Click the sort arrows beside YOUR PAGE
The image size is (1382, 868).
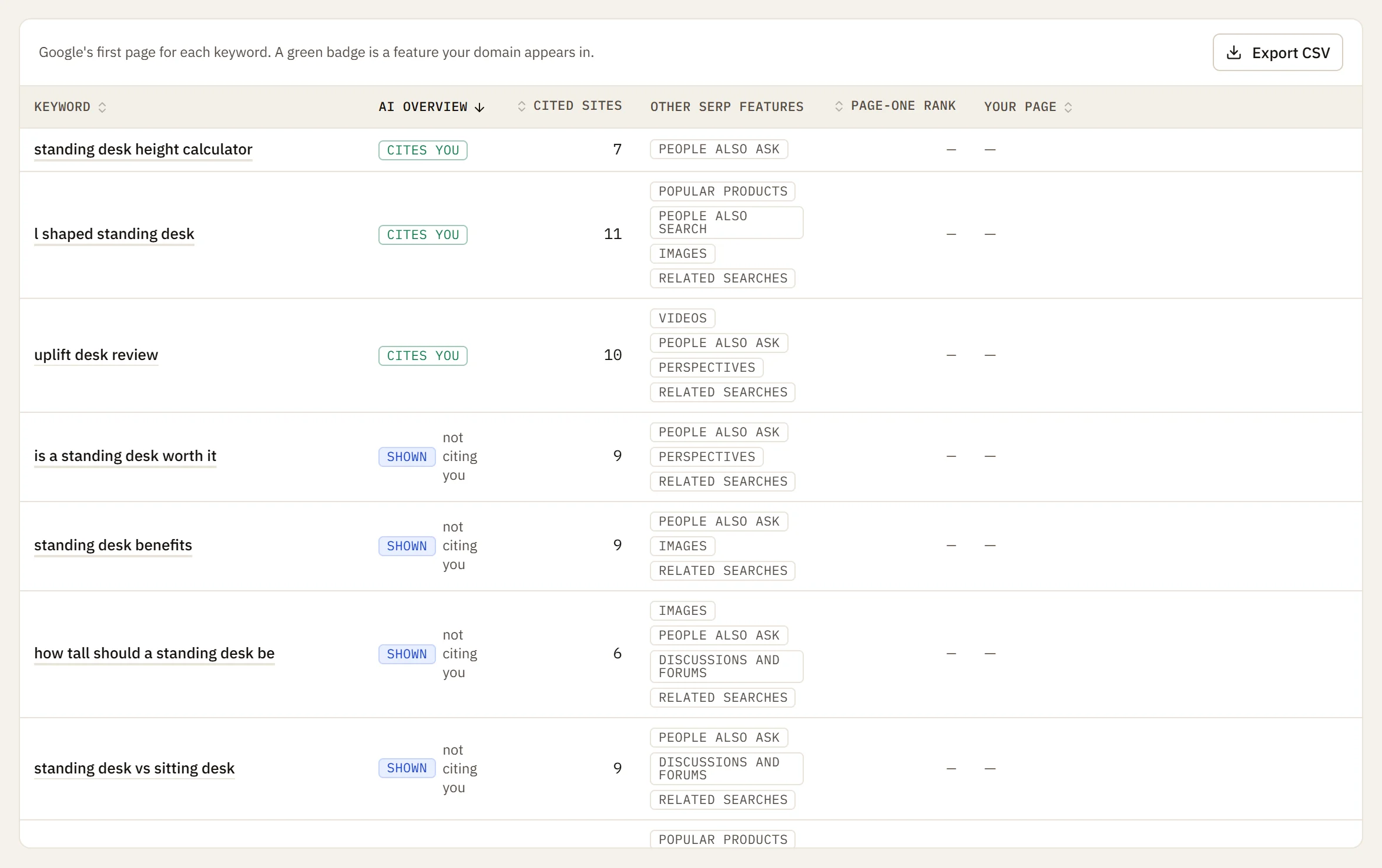pos(1068,107)
